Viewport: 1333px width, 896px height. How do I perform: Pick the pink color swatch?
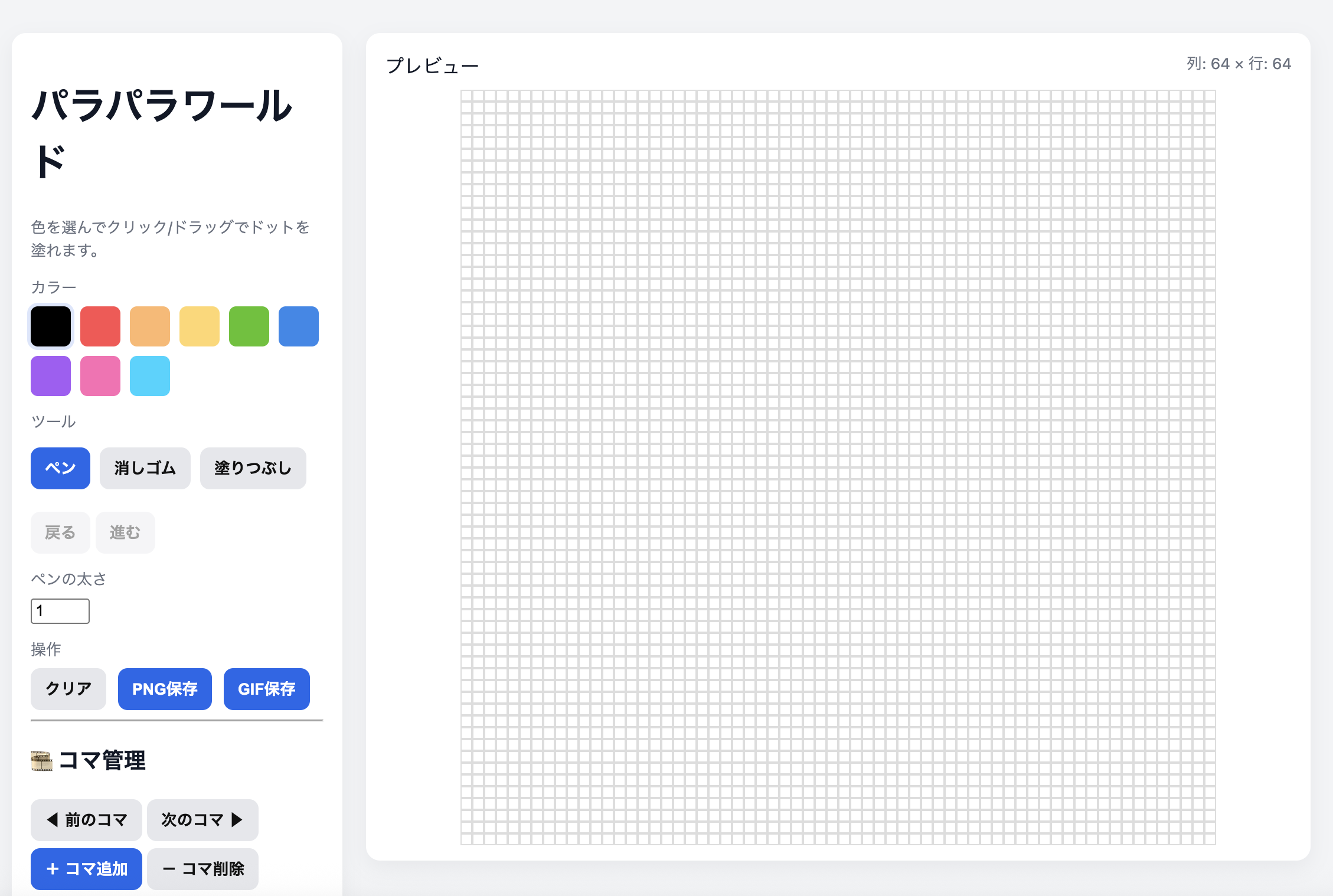pyautogui.click(x=100, y=376)
